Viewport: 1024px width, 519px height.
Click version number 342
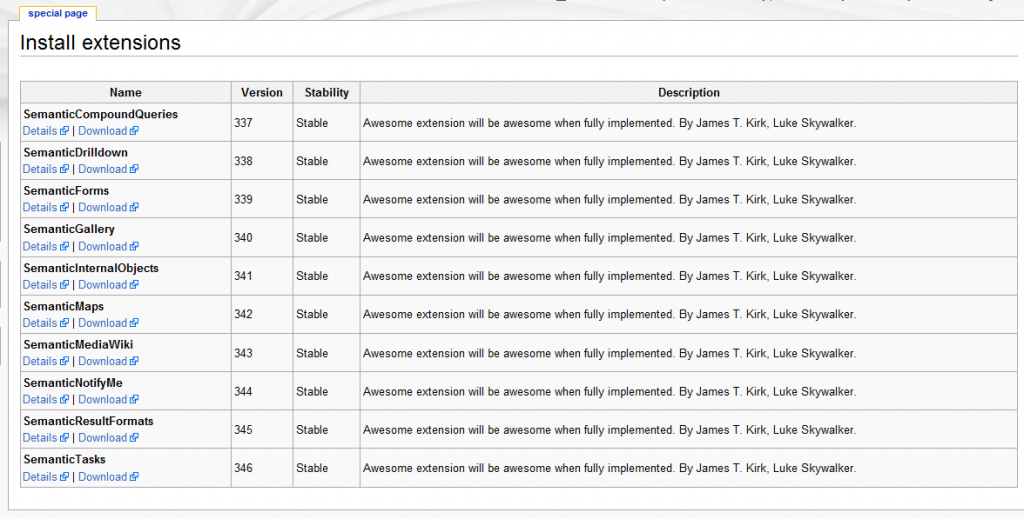244,315
